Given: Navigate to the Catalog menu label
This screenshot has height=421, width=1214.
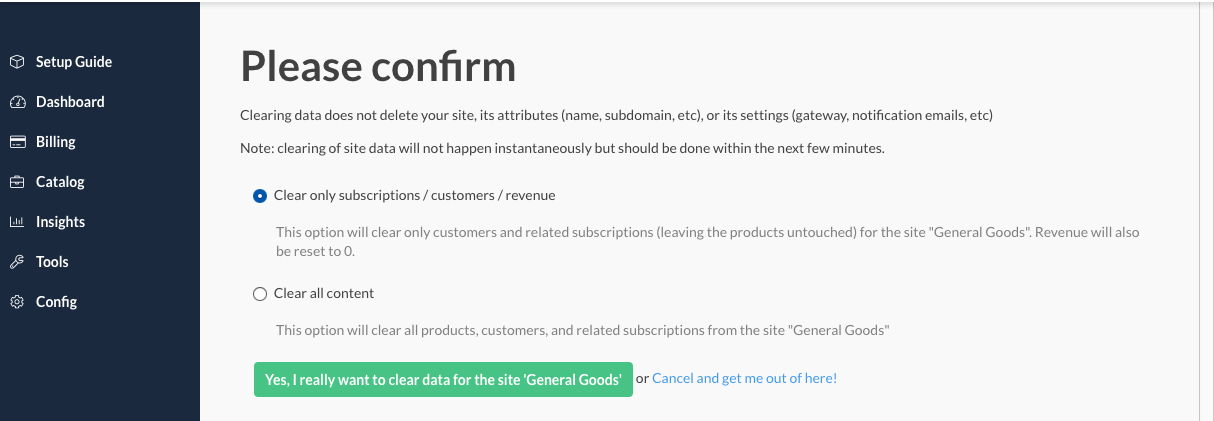Looking at the screenshot, I should (60, 182).
